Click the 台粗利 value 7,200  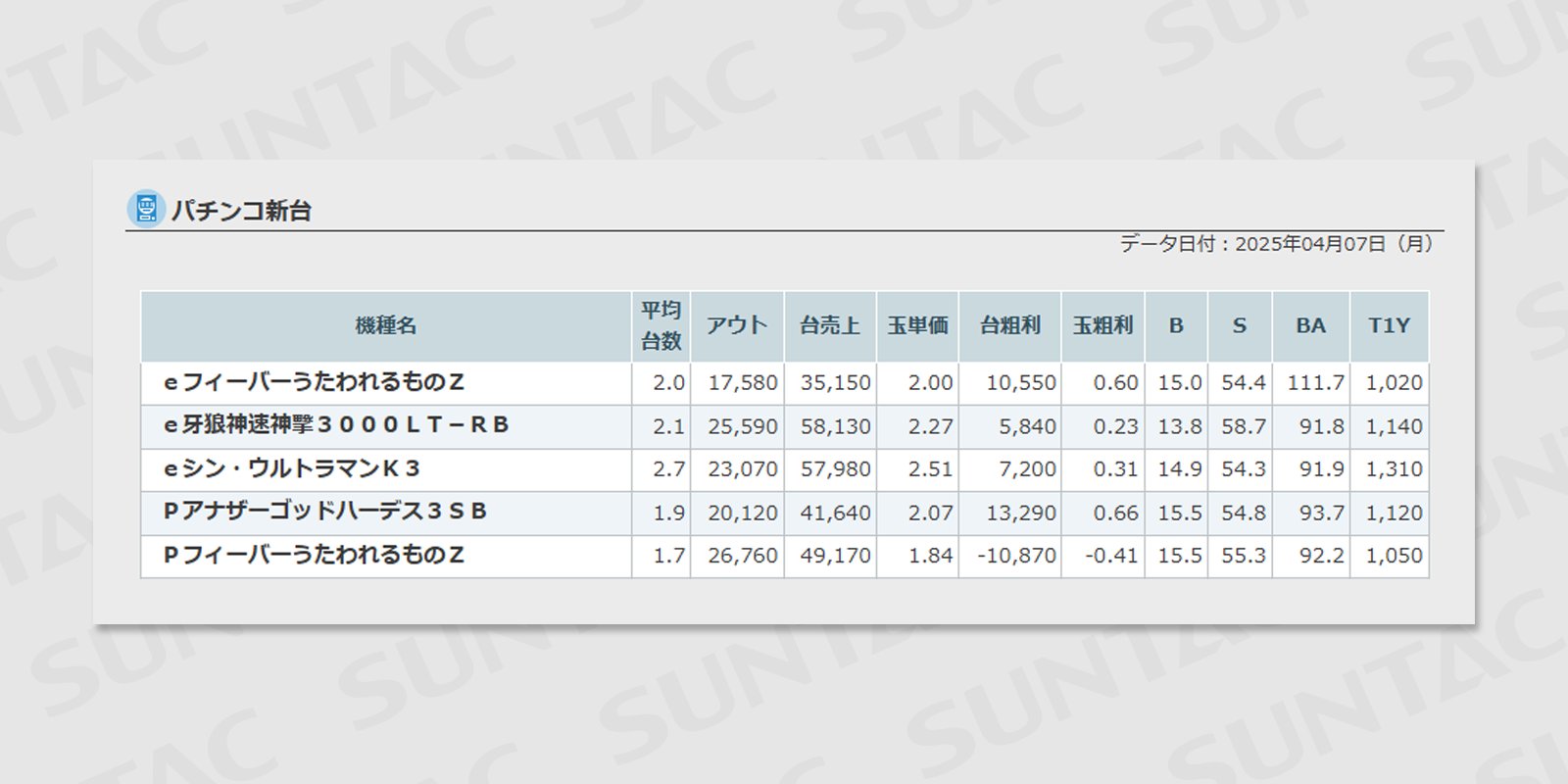pyautogui.click(x=1028, y=469)
